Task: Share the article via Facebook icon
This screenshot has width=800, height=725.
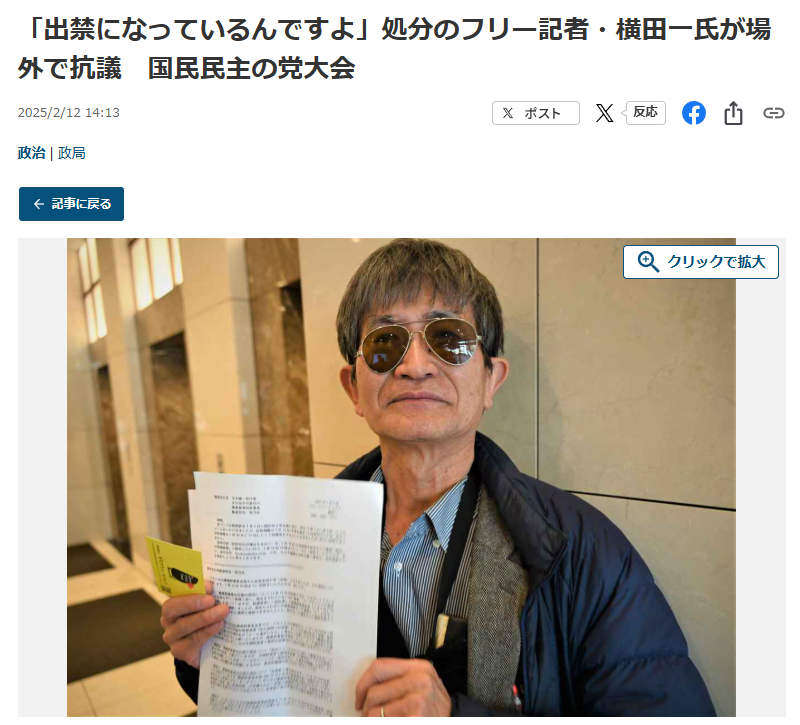Action: click(694, 113)
